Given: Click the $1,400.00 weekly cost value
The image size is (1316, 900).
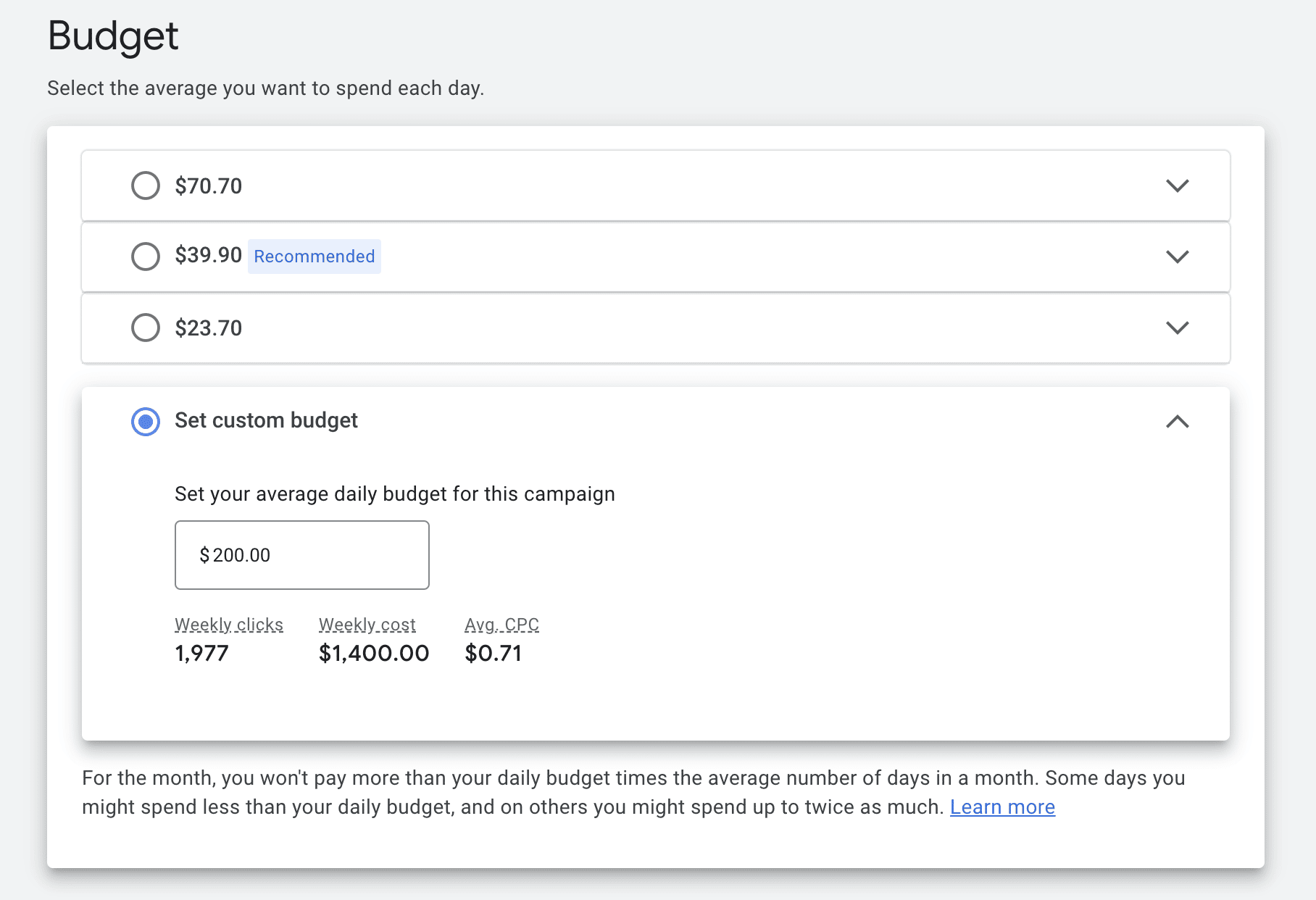Looking at the screenshot, I should pyautogui.click(x=374, y=654).
